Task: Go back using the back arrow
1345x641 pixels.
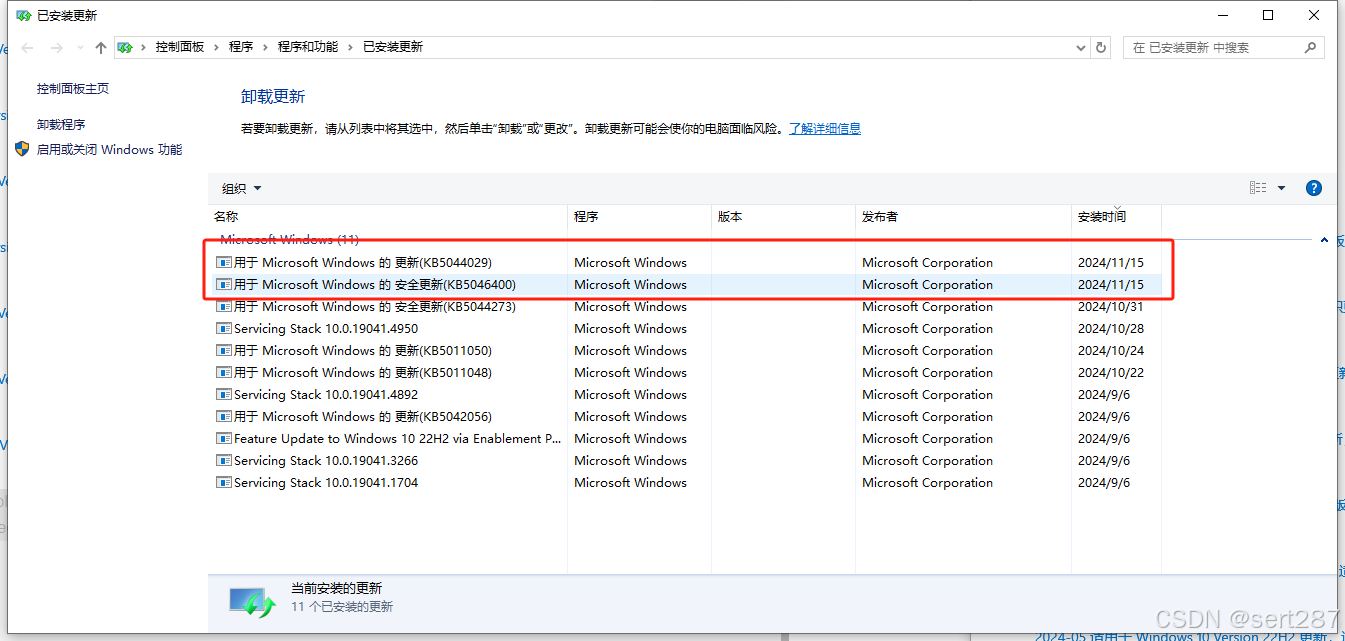Action: 28,47
